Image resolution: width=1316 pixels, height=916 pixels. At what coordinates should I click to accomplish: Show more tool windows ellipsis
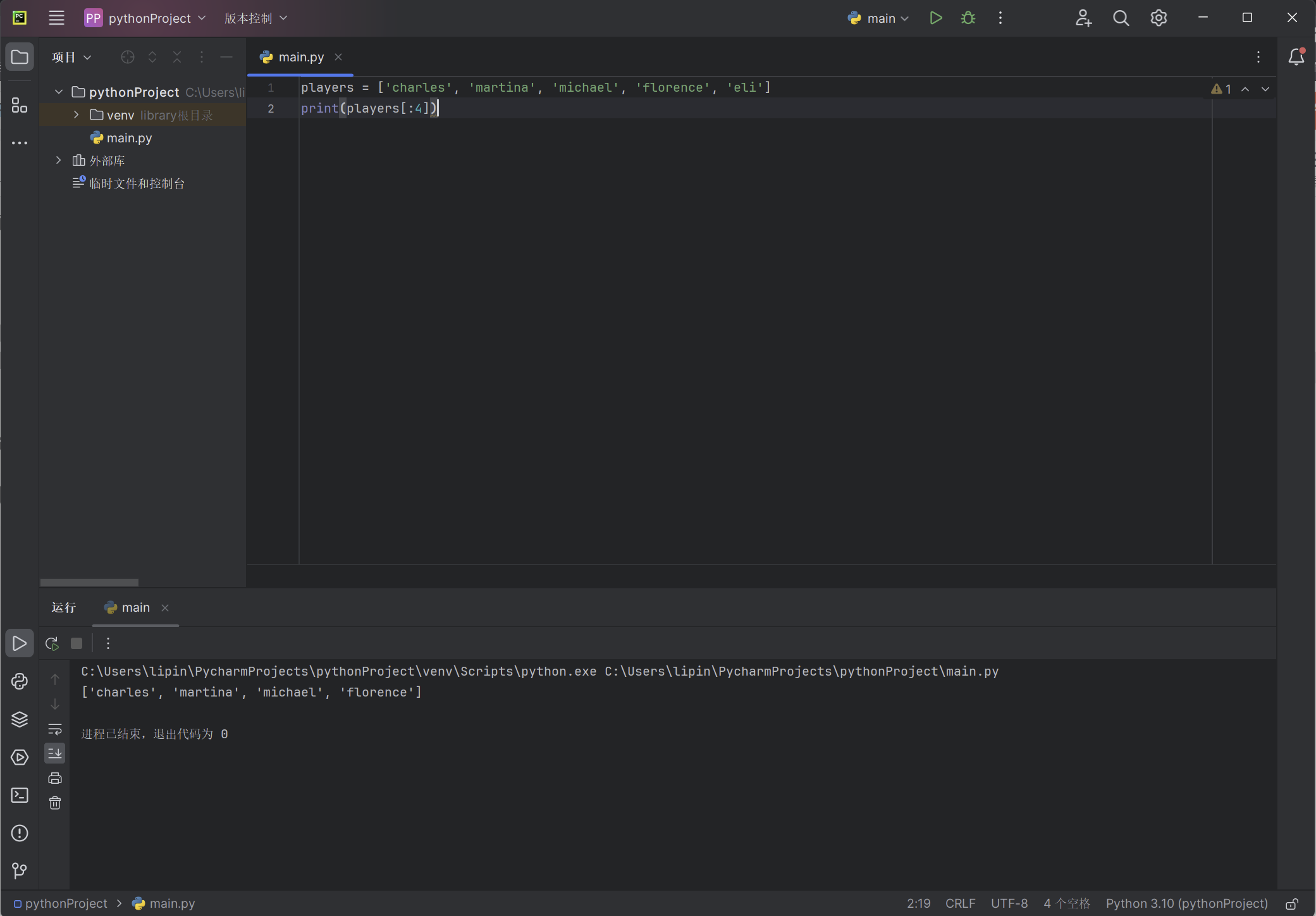coord(20,143)
